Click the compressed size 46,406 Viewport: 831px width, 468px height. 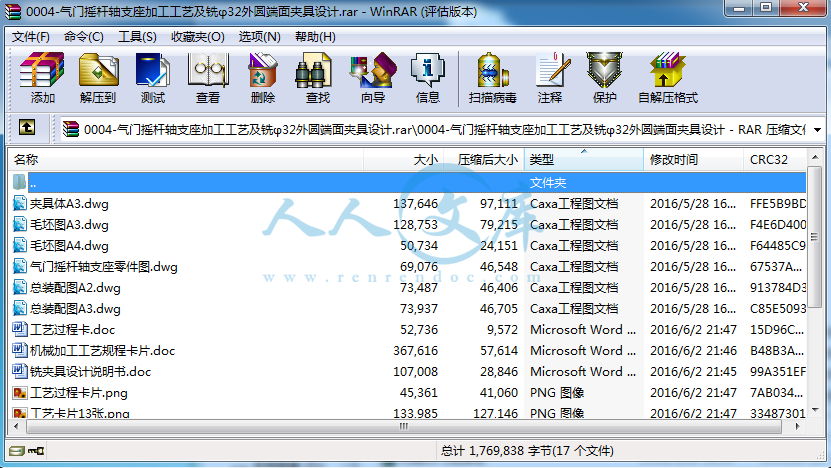pyautogui.click(x=499, y=288)
